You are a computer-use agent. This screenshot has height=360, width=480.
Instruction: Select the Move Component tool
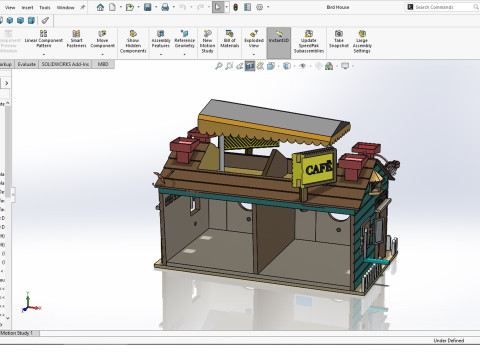[x=102, y=39]
